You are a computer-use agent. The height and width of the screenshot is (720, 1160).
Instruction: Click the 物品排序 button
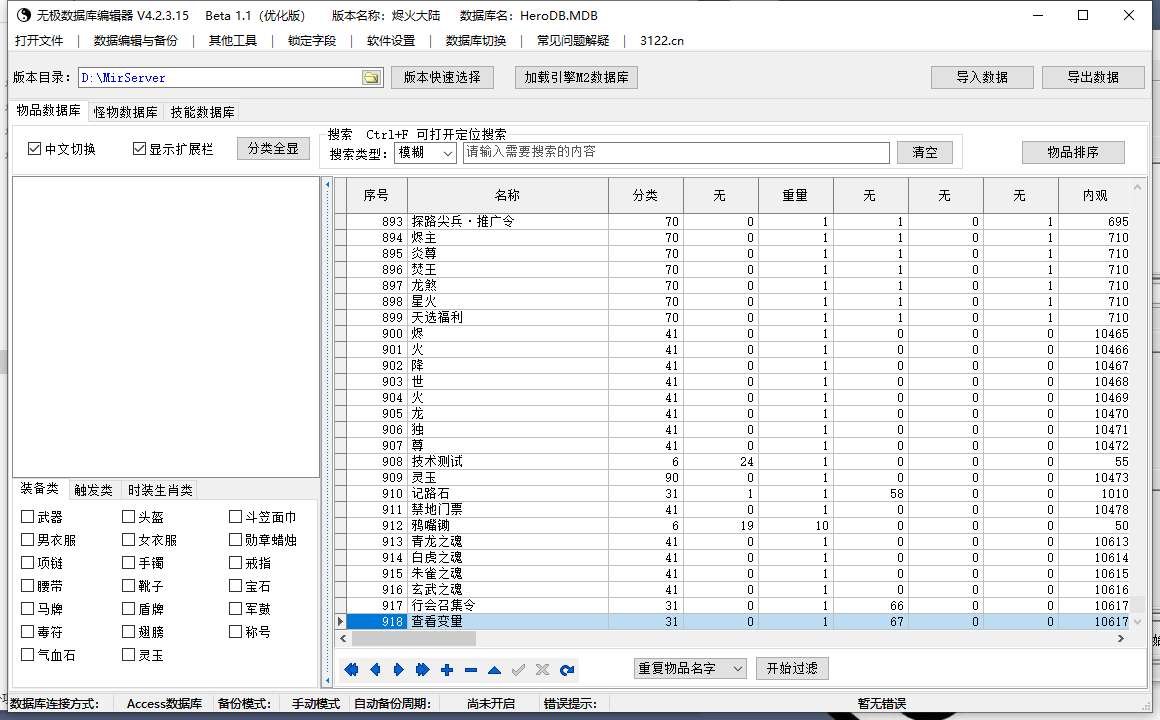(x=1073, y=152)
